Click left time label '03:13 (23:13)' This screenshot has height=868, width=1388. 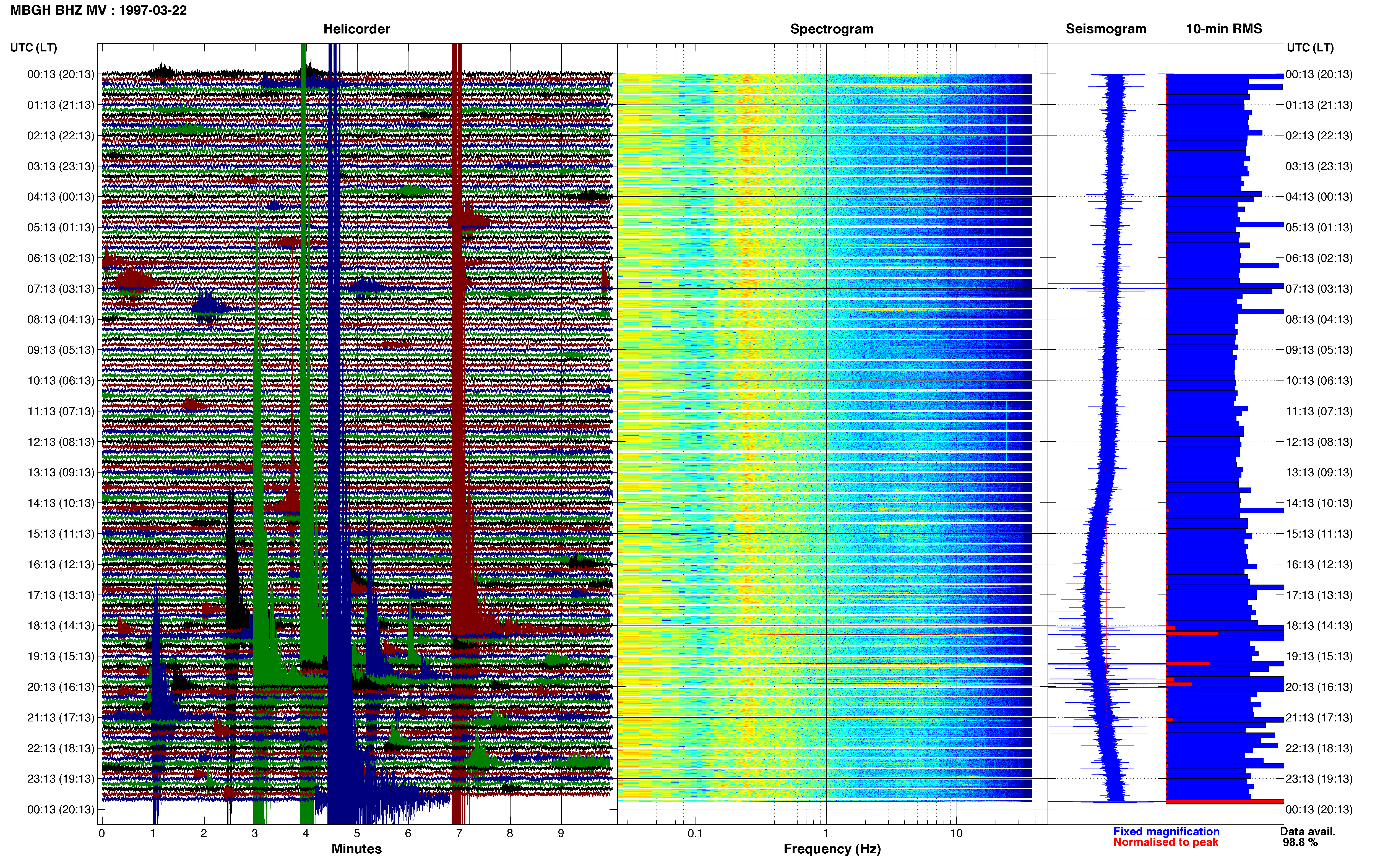coord(61,166)
